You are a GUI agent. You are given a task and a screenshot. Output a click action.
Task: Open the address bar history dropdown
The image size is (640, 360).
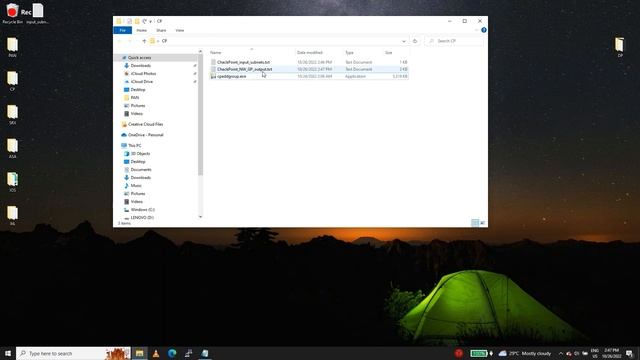(404, 41)
